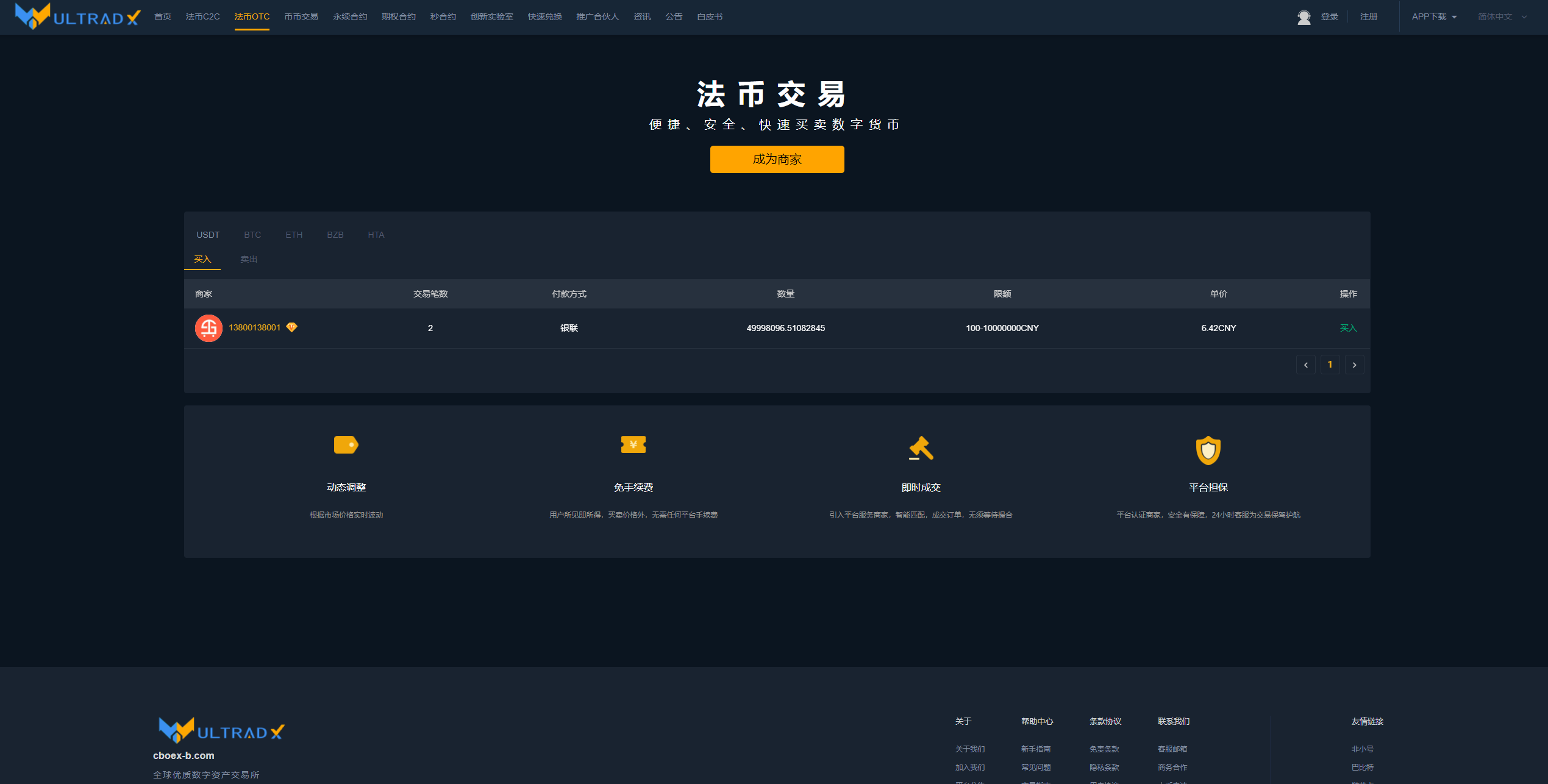Select page number 1 in pagination
The height and width of the screenshot is (784, 1548).
1330,365
